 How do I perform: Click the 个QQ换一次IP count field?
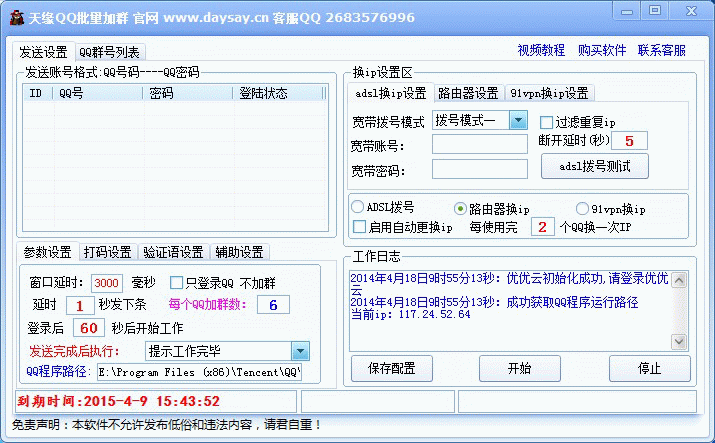[x=542, y=227]
